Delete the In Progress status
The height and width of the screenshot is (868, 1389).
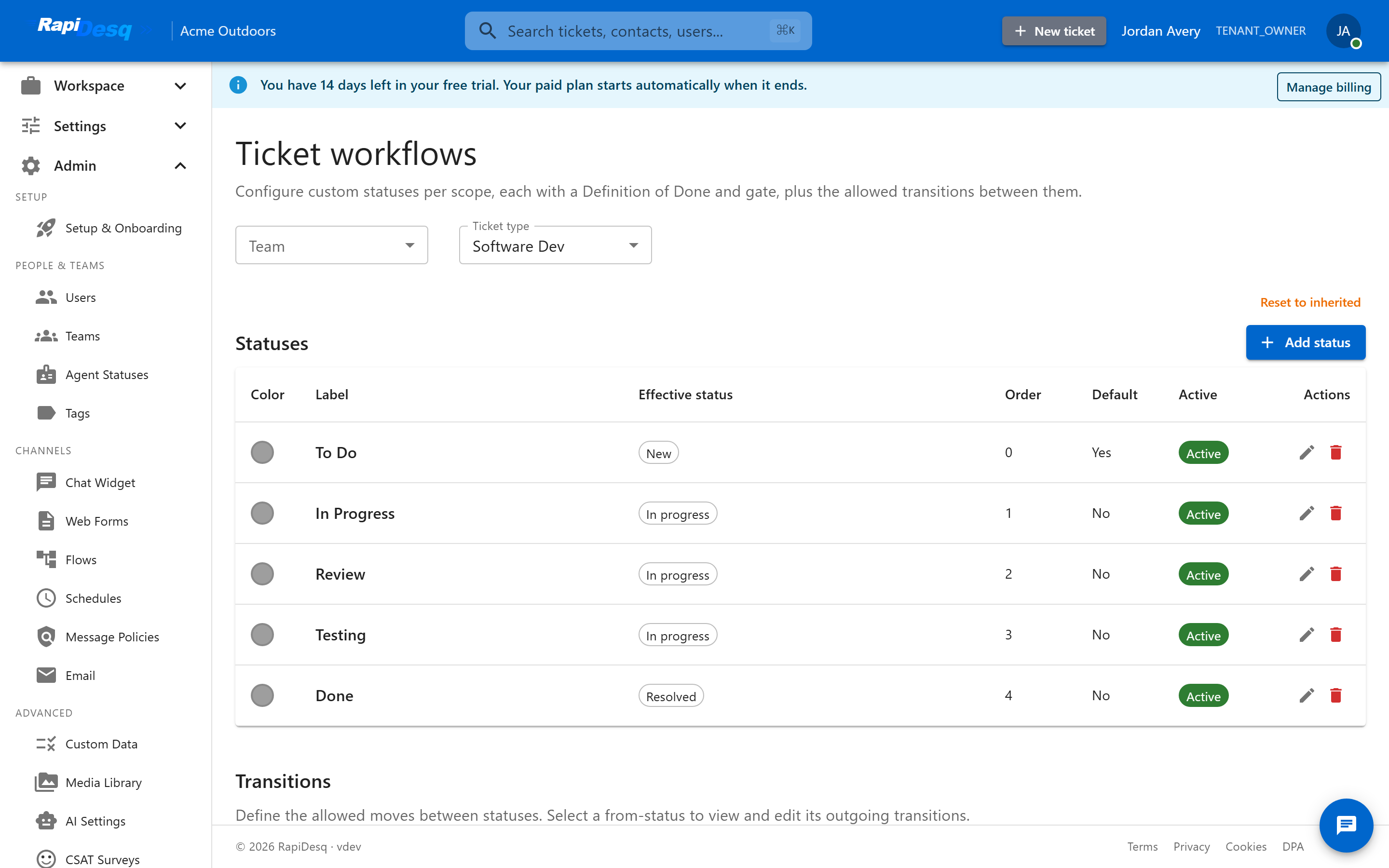(x=1336, y=513)
